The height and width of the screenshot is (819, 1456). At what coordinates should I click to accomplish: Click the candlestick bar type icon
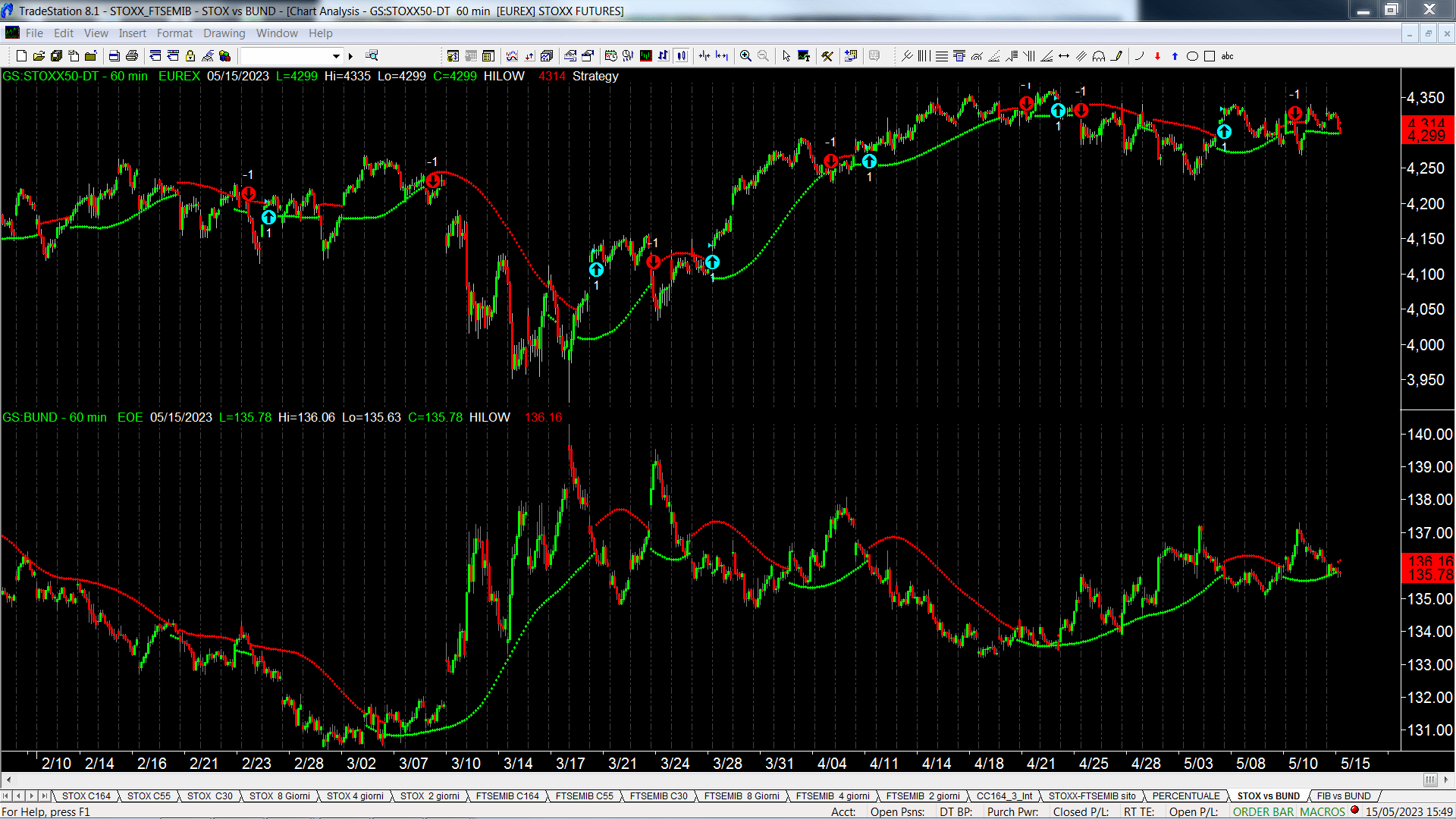pos(681,56)
